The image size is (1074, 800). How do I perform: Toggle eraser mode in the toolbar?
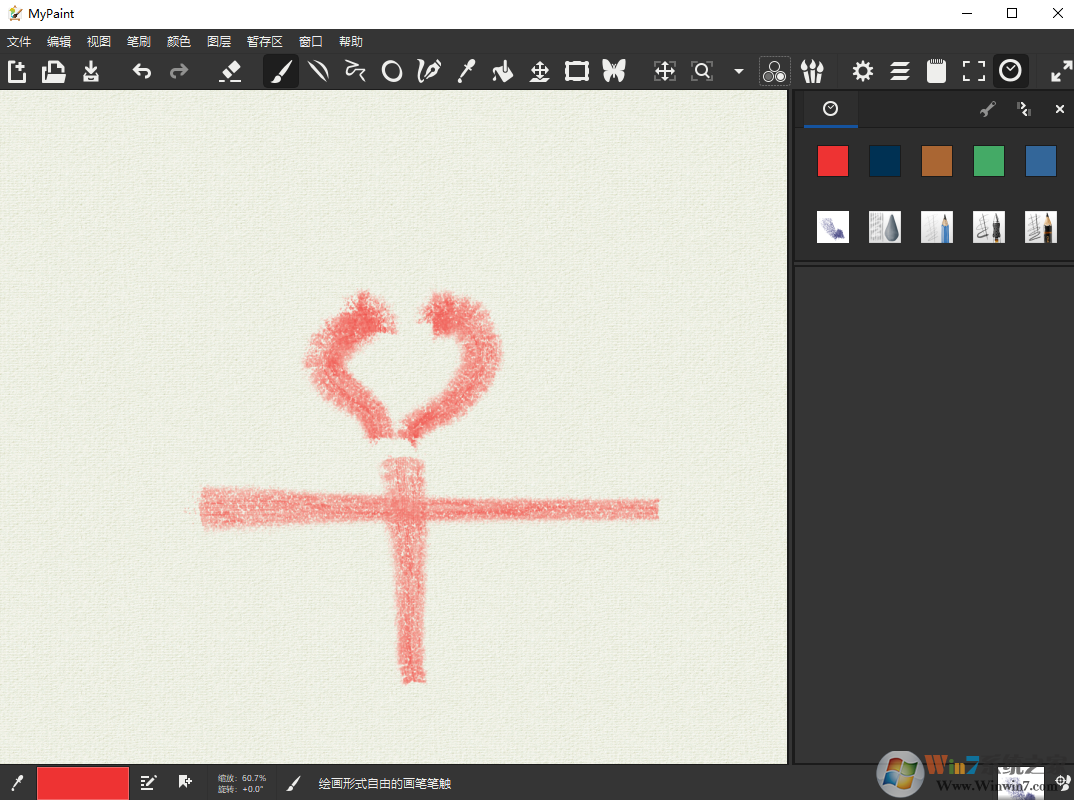(230, 70)
